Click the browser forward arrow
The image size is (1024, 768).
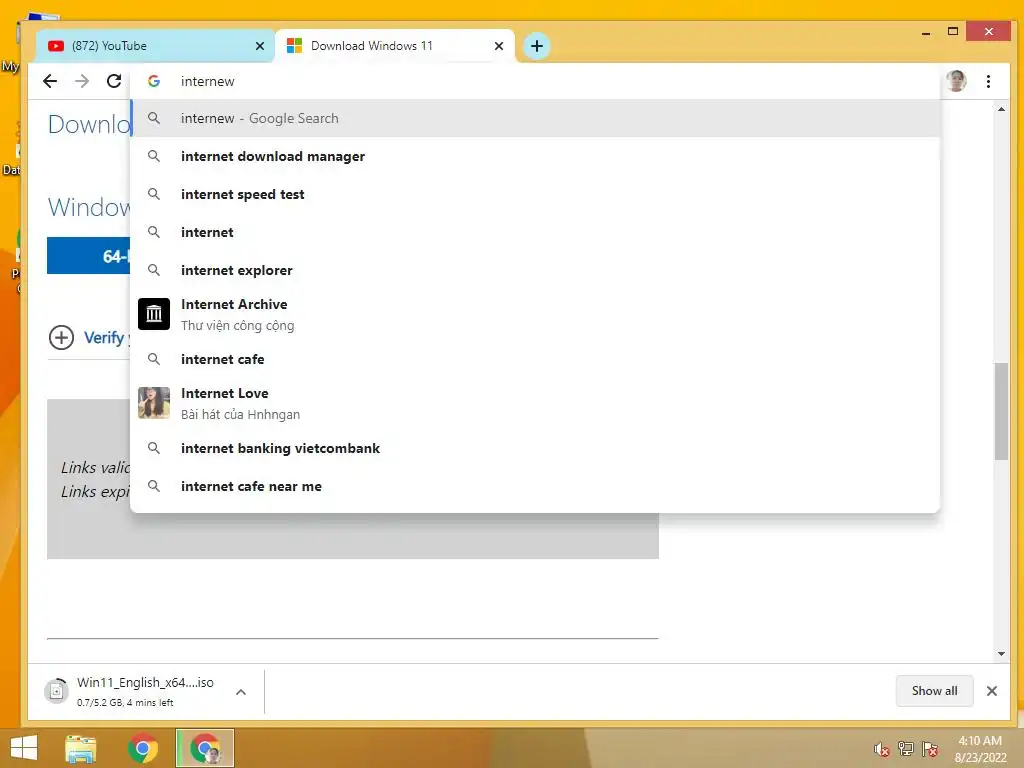tap(82, 81)
